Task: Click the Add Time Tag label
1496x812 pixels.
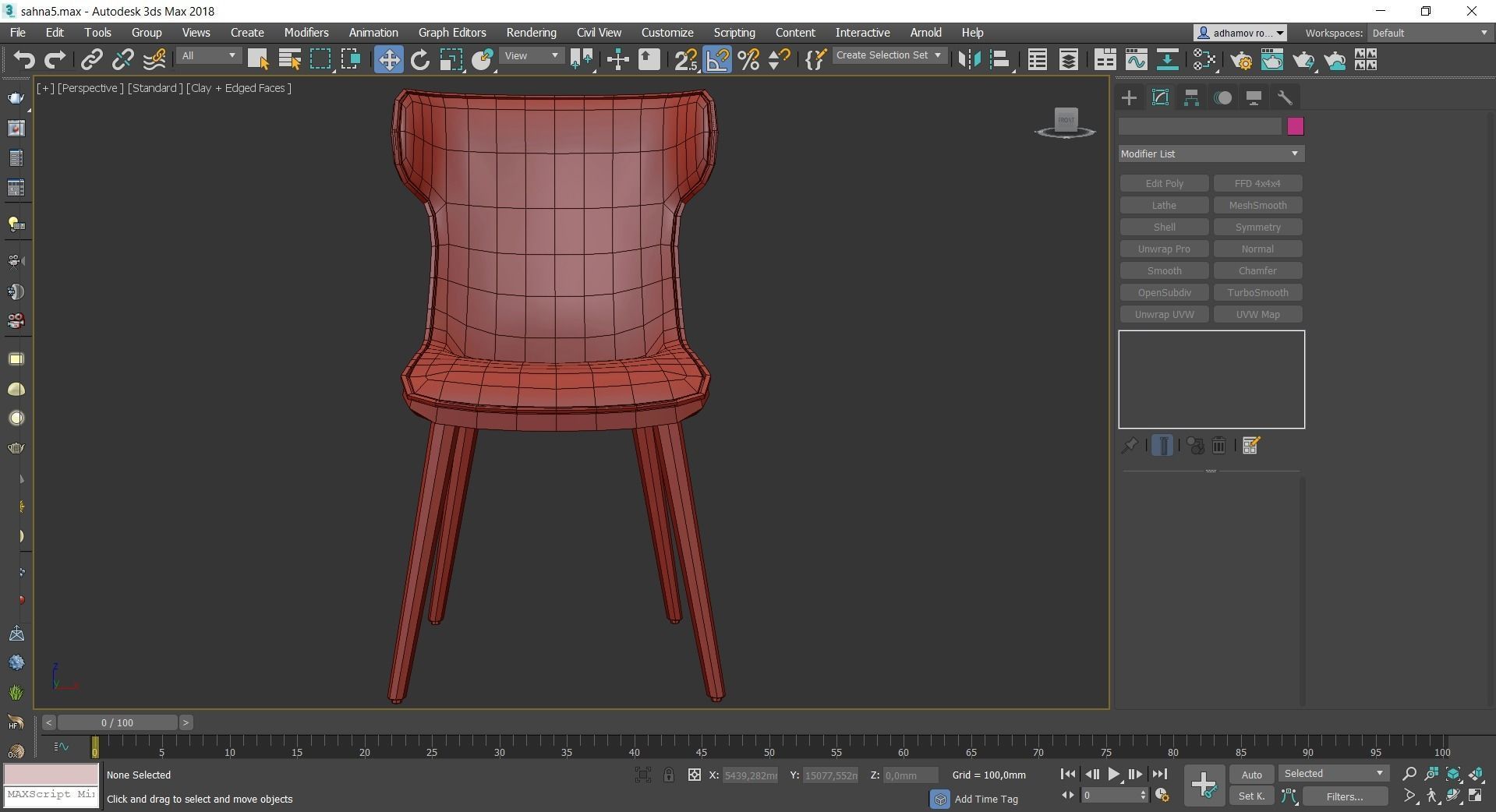Action: (x=986, y=799)
